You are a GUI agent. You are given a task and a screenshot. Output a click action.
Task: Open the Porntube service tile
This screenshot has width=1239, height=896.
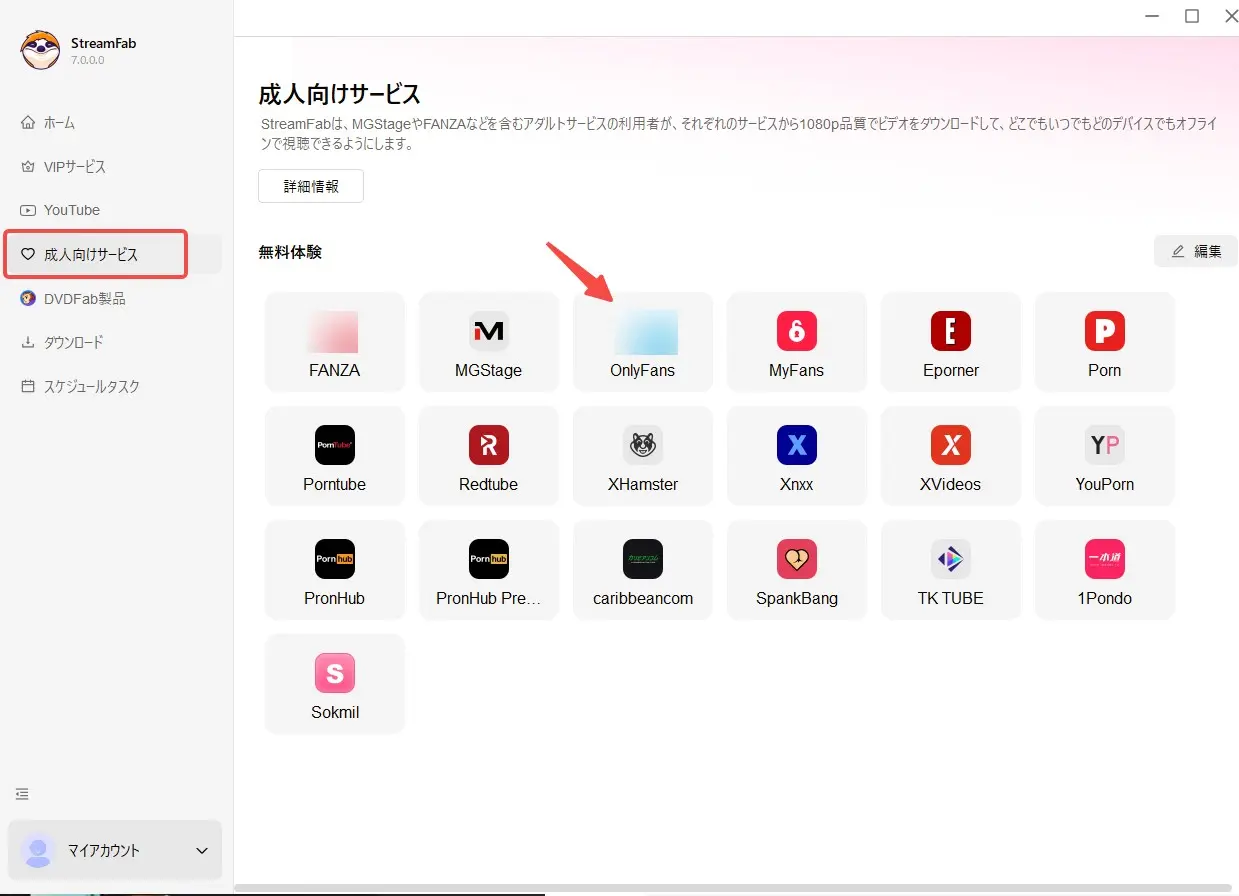tap(335, 456)
